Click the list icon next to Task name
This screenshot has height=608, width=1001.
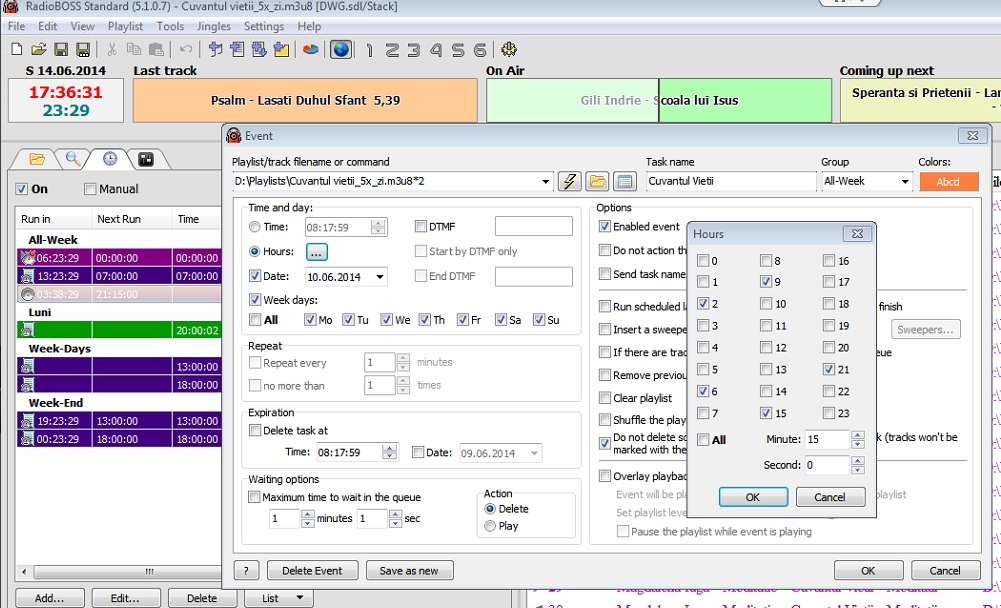625,181
